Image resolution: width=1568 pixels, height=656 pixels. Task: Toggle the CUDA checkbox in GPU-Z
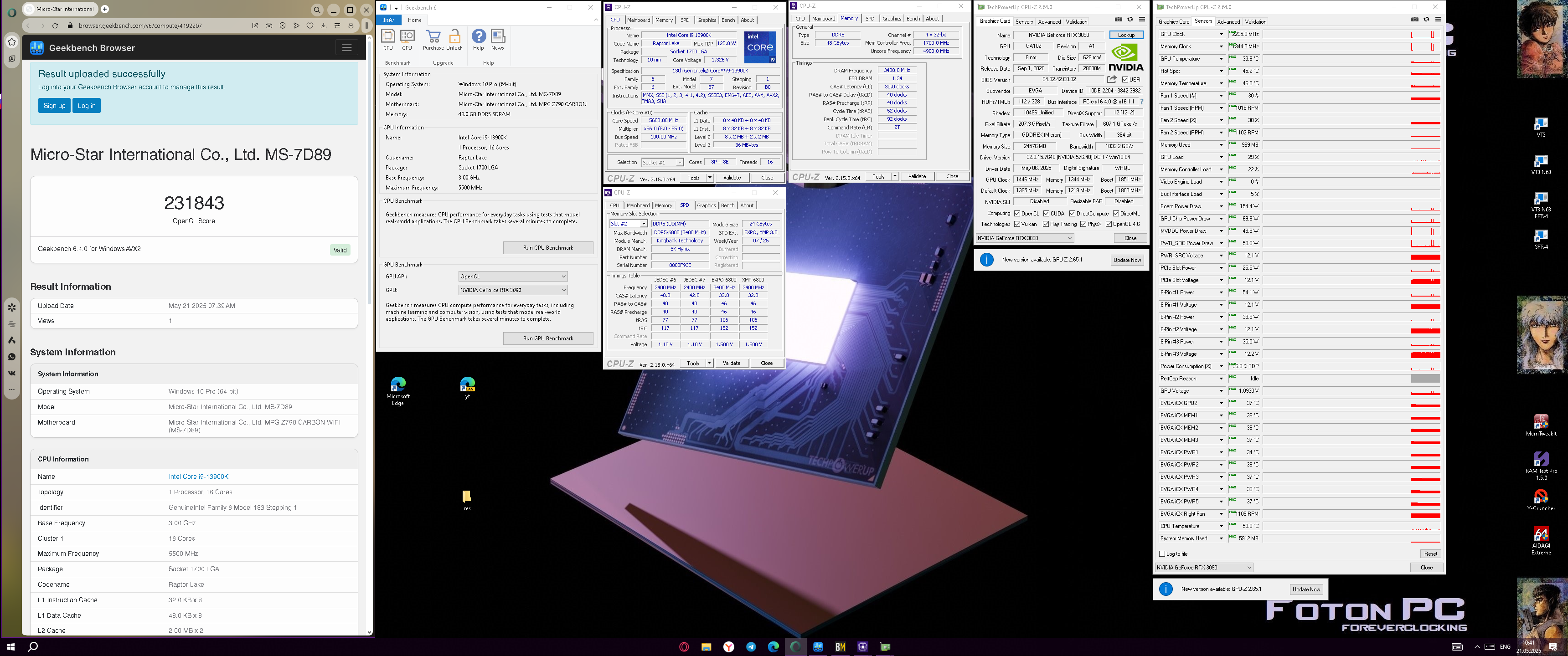(1047, 214)
